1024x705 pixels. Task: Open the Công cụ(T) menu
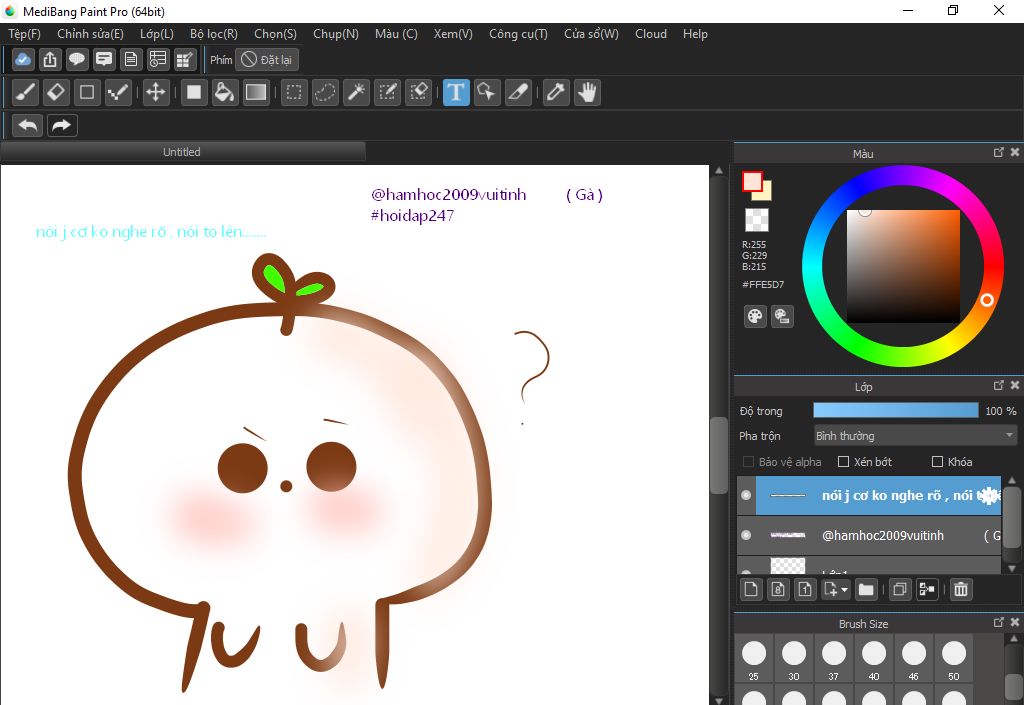coord(519,34)
